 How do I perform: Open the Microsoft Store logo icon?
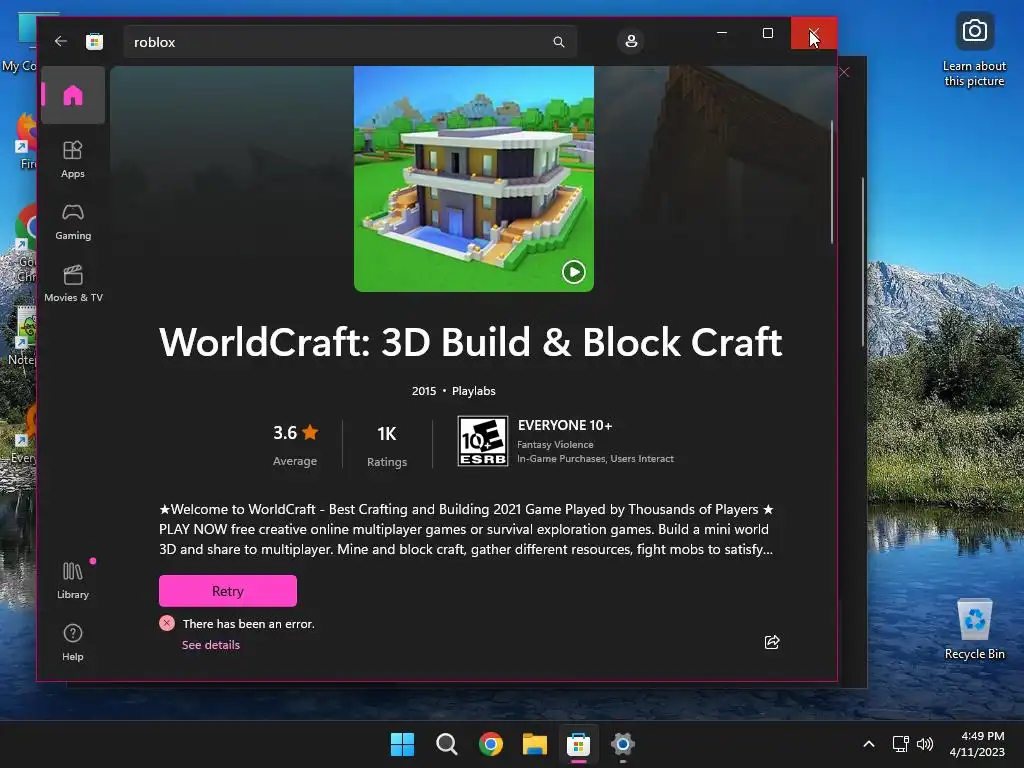95,42
